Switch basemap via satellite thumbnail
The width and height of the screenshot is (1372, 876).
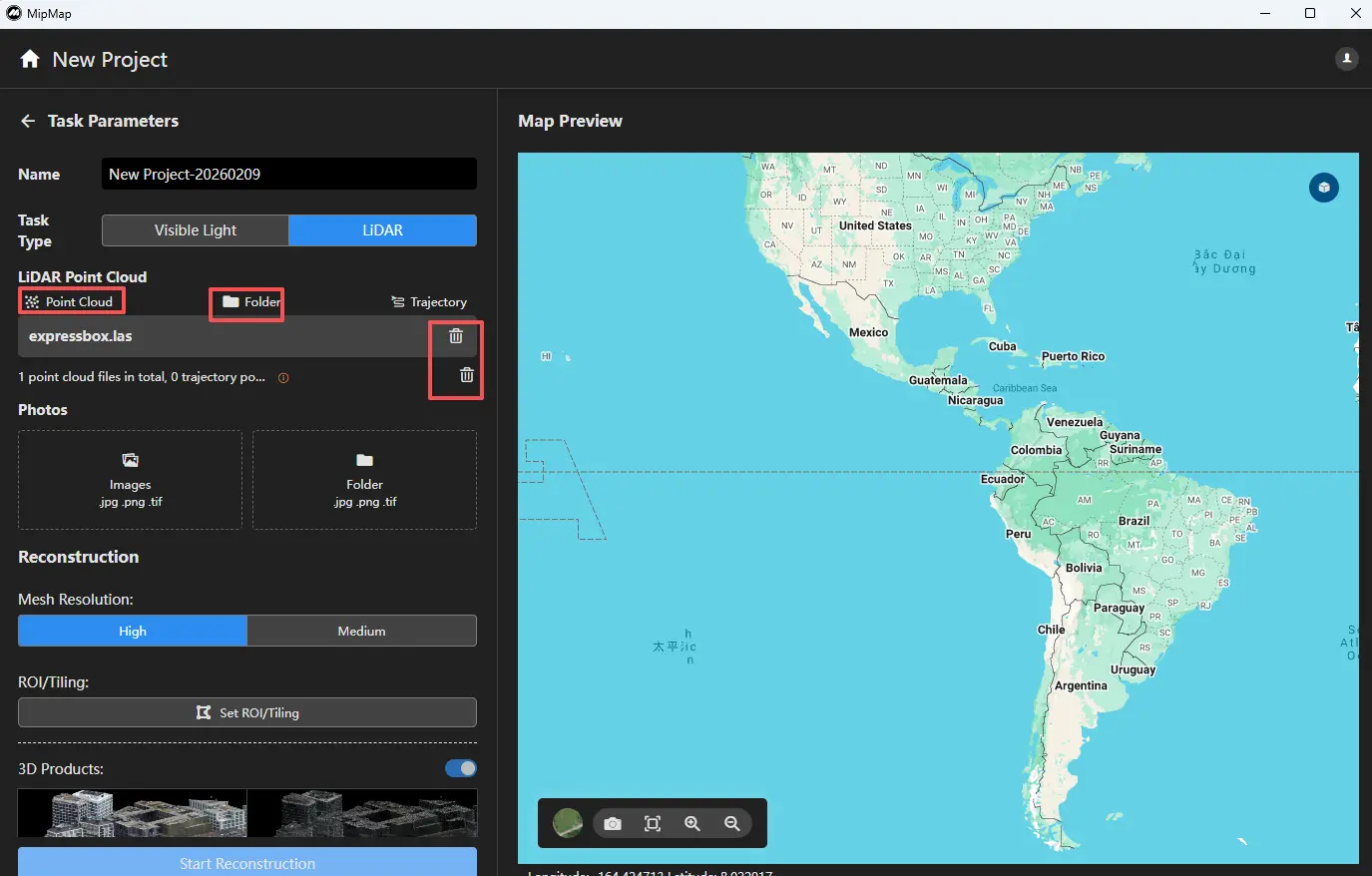pos(568,823)
